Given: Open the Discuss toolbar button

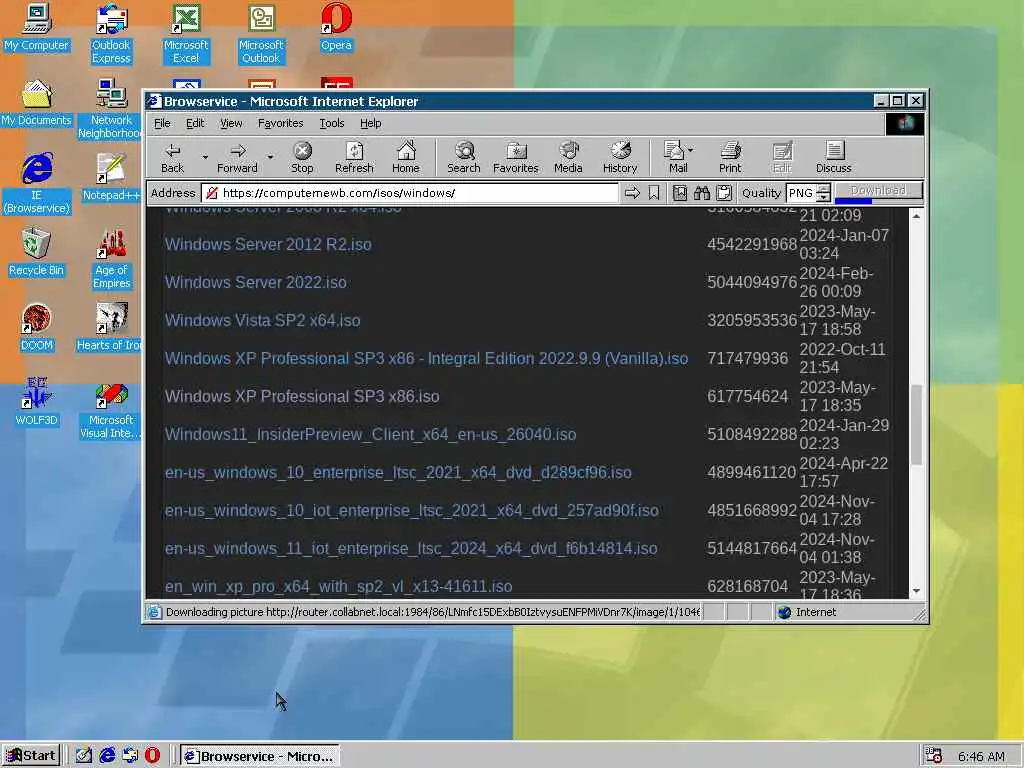Looking at the screenshot, I should pyautogui.click(x=833, y=157).
